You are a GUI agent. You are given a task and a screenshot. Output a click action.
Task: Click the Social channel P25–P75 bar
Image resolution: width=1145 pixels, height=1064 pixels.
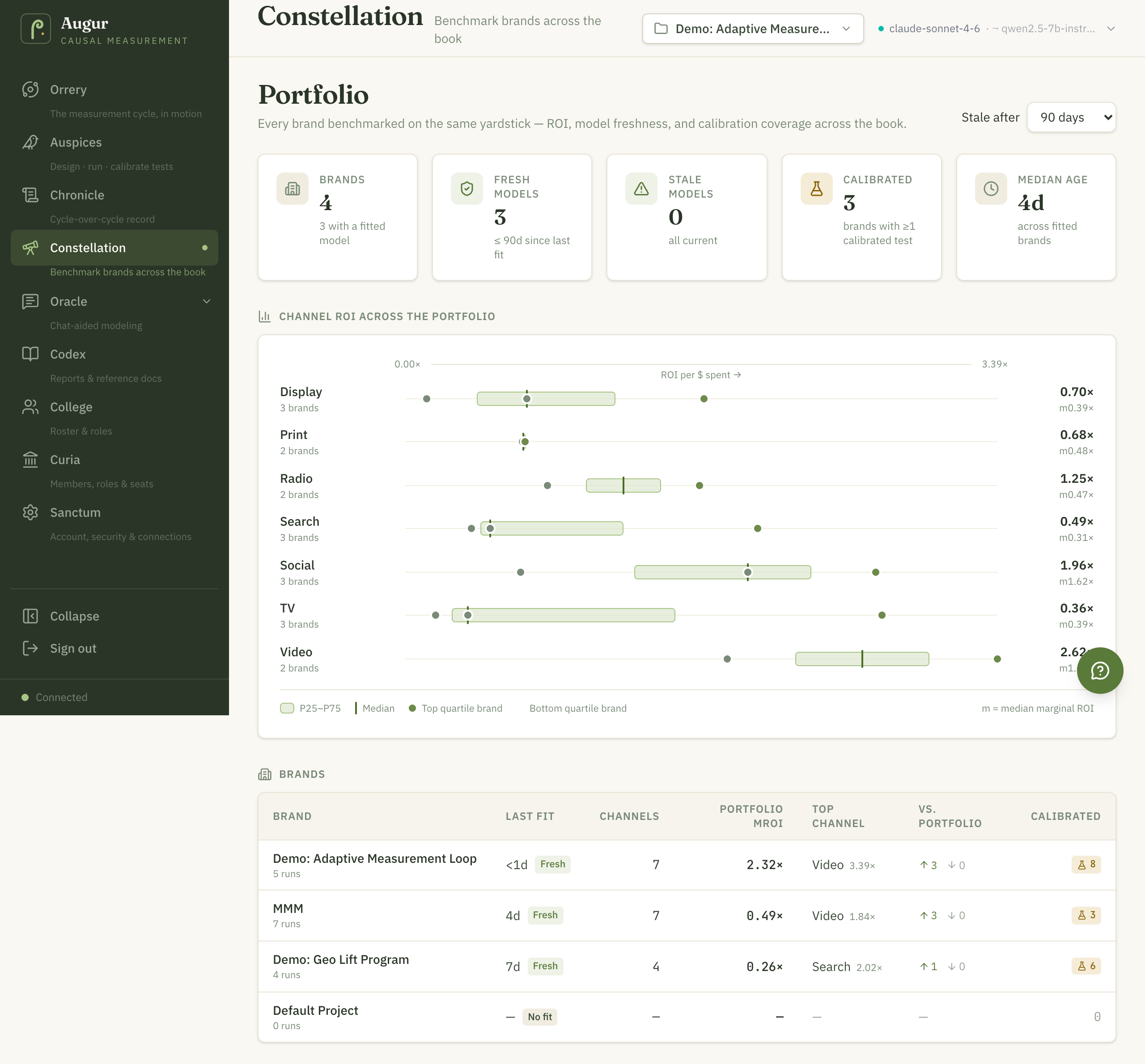(723, 572)
